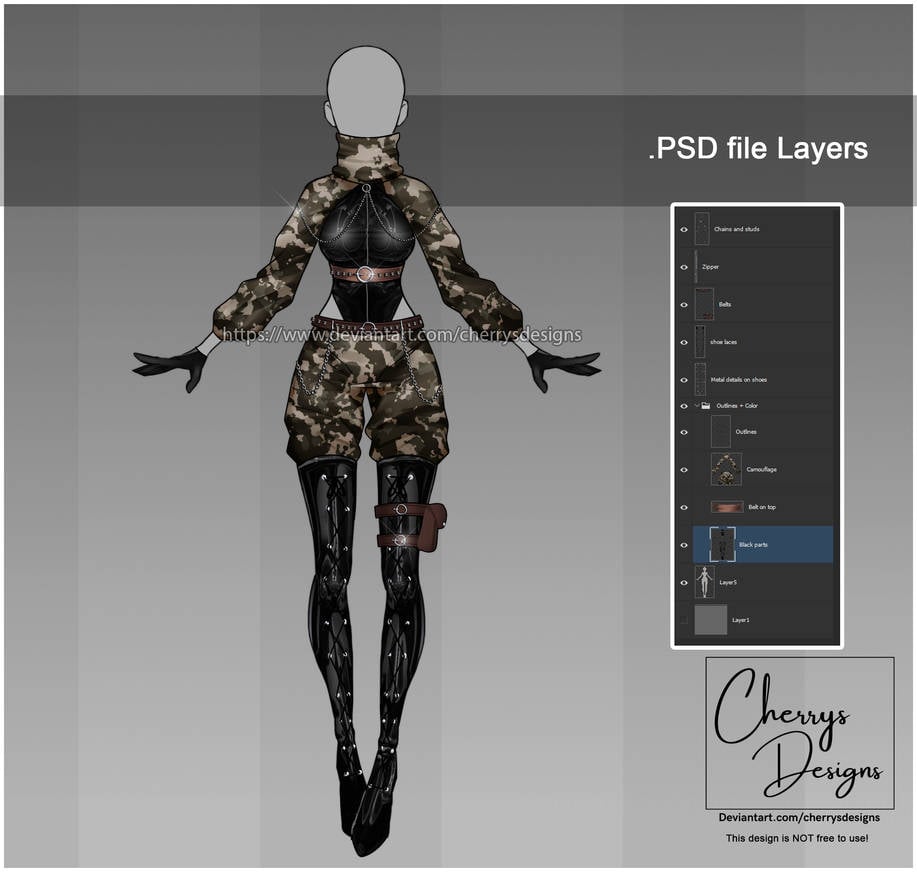Select the Metal details on shoes layer name
Image resolution: width=917 pixels, height=872 pixels.
(x=739, y=380)
